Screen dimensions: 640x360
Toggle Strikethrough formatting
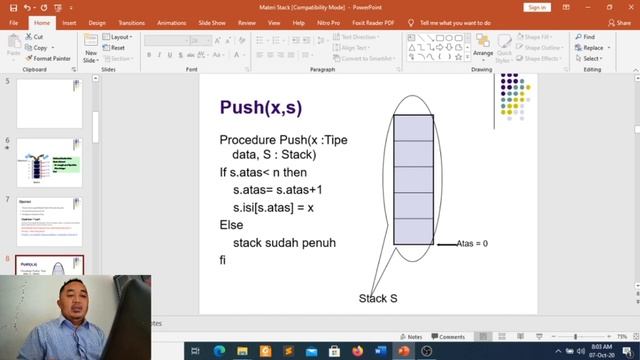point(191,55)
